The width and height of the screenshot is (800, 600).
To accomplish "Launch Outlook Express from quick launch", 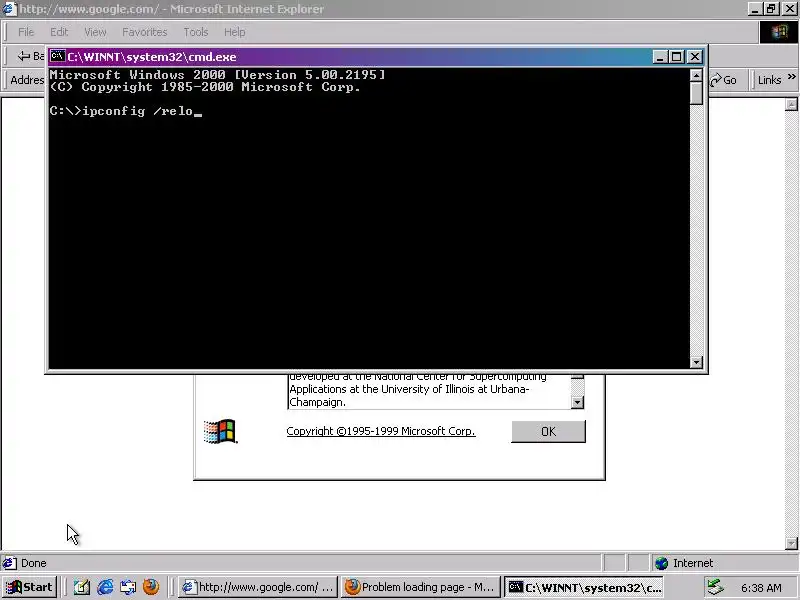I will click(x=128, y=587).
